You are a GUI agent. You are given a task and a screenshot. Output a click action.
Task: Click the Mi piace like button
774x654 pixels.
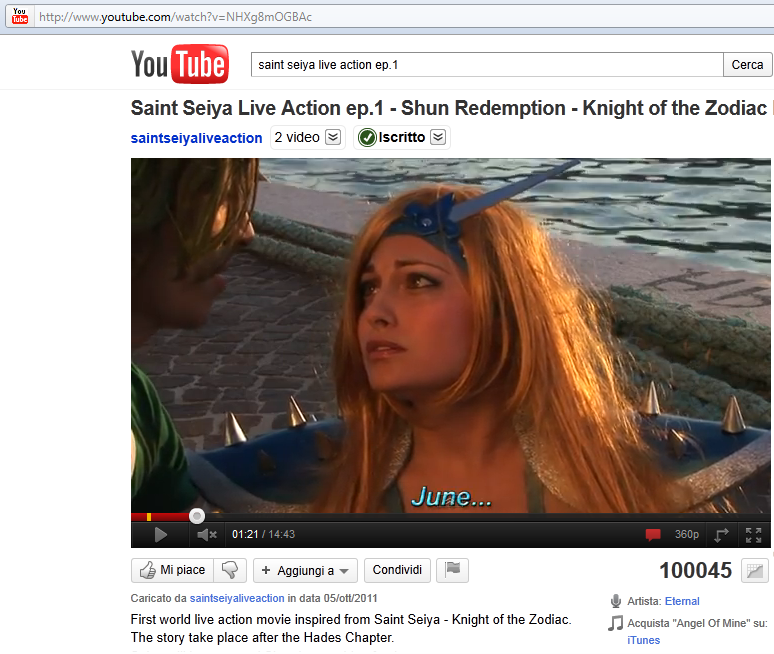[x=172, y=570]
